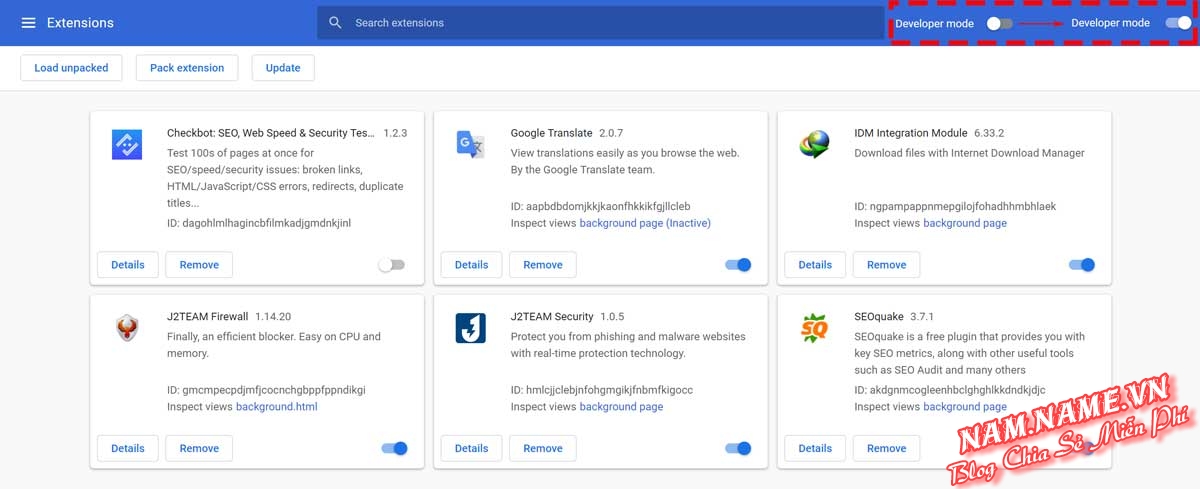Open Details for J2TEAM Security
1200x489 pixels.
pyautogui.click(x=471, y=449)
